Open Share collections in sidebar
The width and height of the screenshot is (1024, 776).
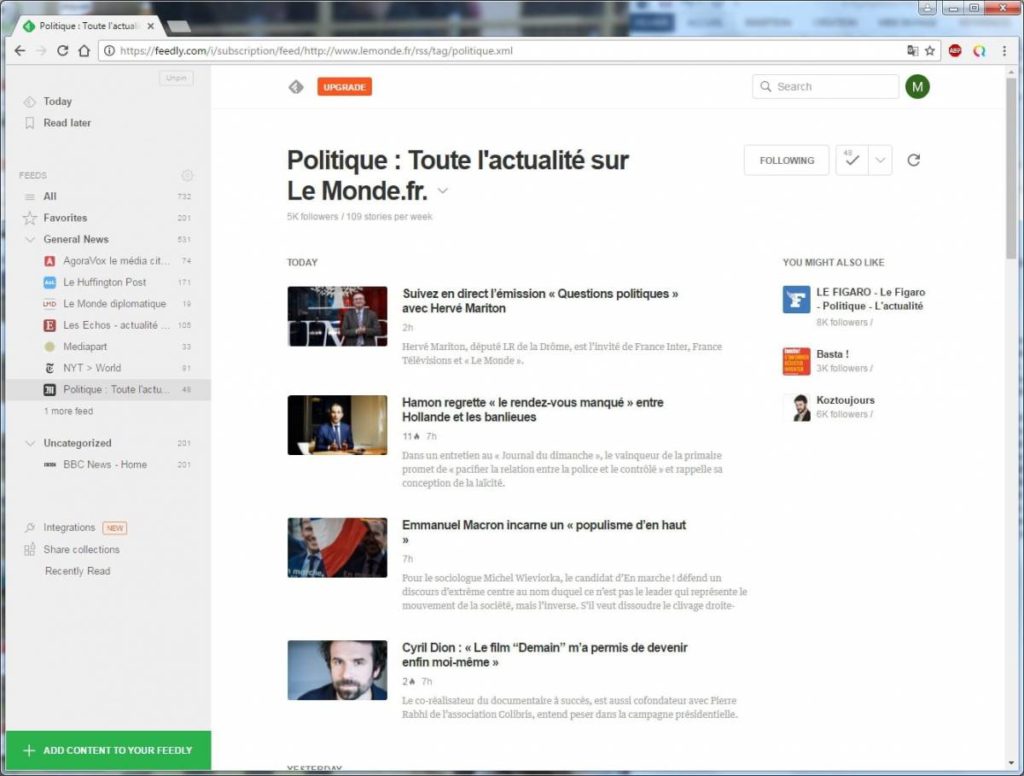click(82, 549)
